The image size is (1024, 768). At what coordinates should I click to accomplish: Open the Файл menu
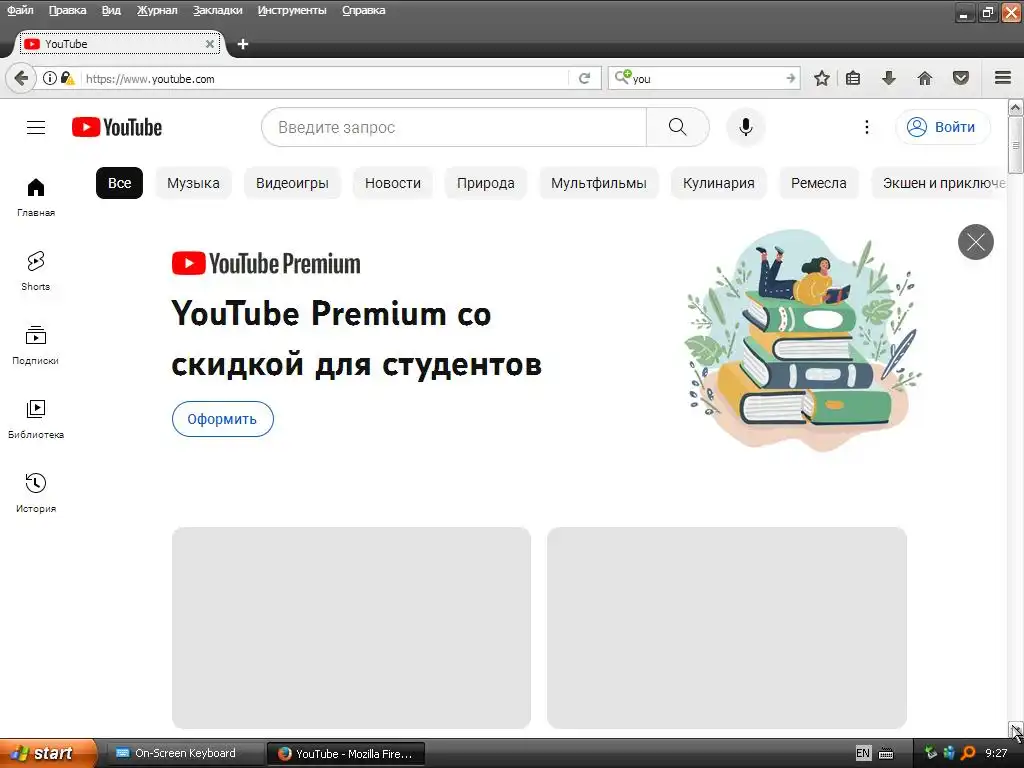coord(20,10)
